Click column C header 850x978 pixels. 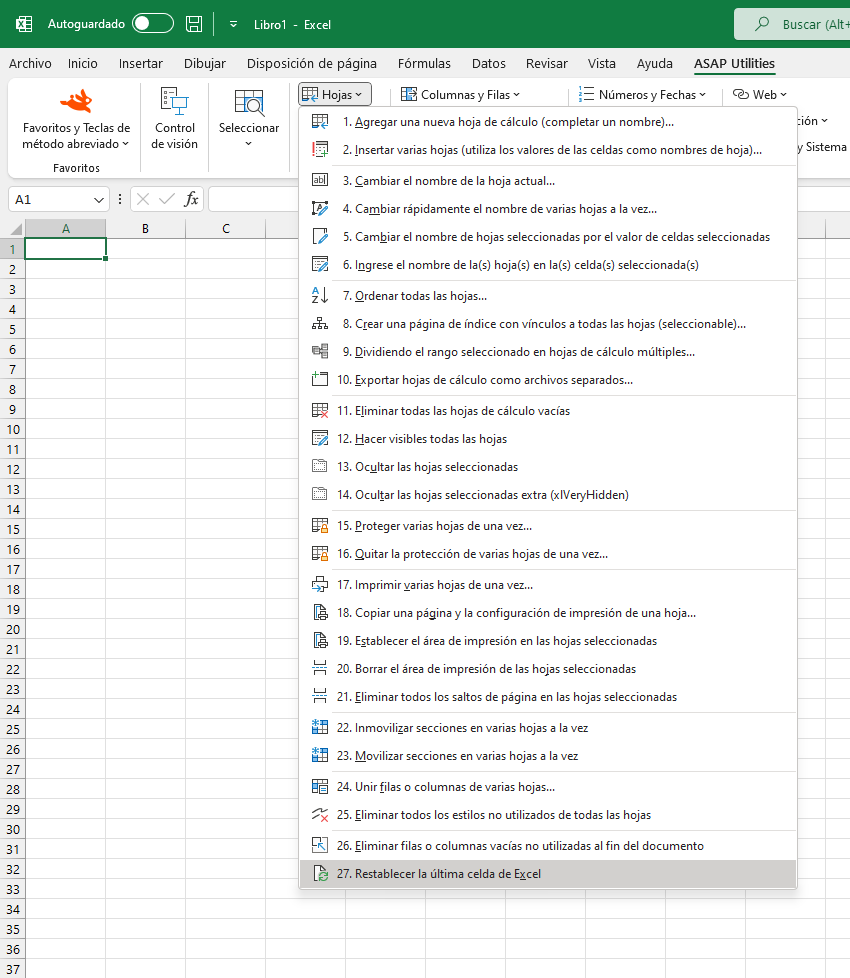[x=226, y=228]
